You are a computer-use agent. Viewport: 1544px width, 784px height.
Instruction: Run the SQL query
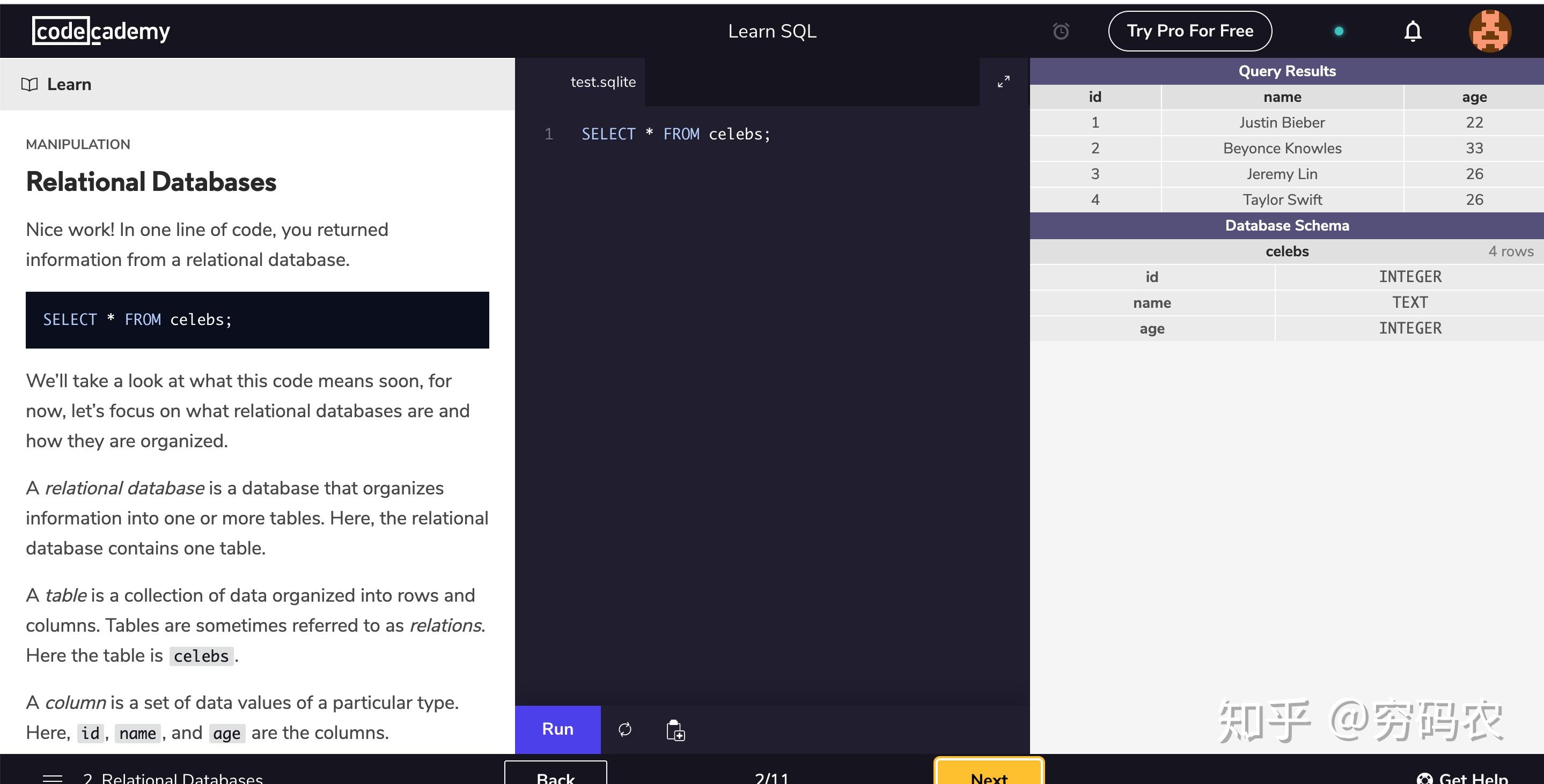point(557,729)
